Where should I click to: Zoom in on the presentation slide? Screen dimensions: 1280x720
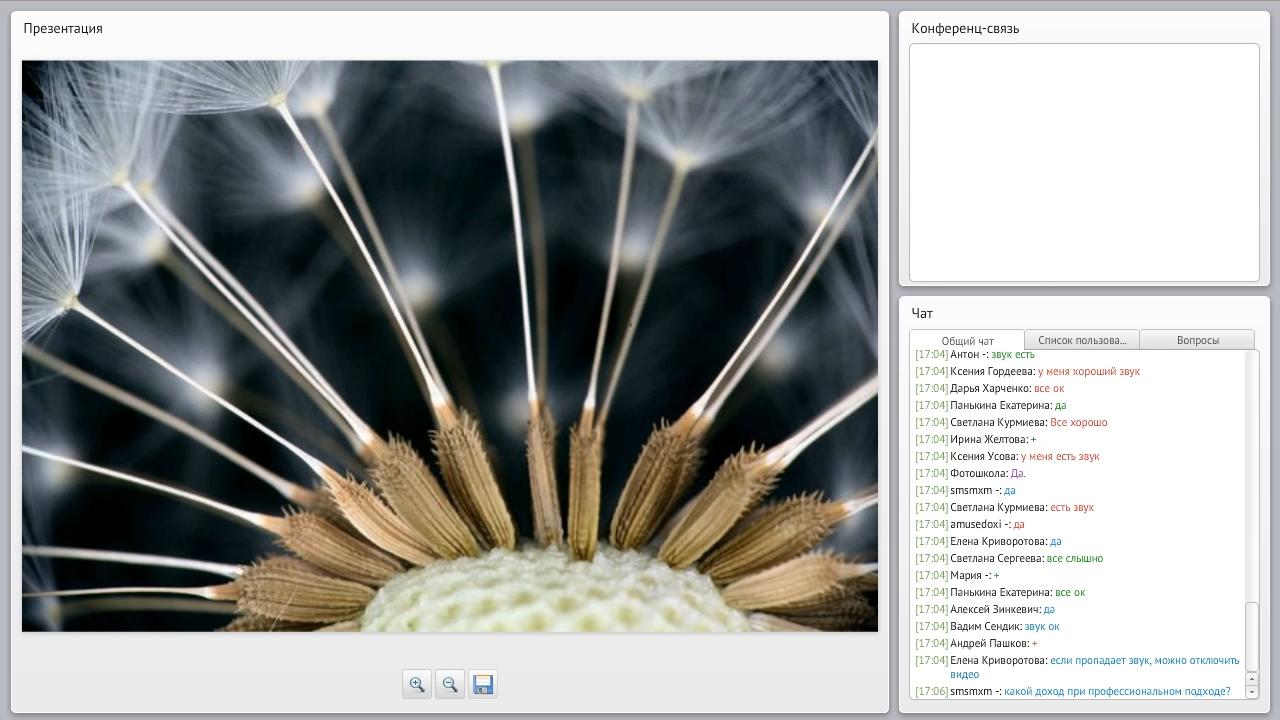click(x=417, y=684)
